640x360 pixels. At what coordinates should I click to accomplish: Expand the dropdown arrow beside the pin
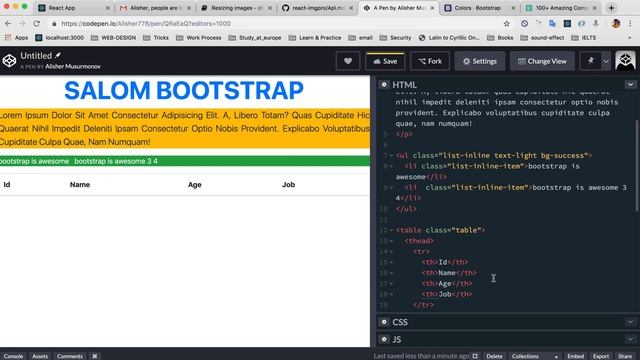click(x=606, y=61)
